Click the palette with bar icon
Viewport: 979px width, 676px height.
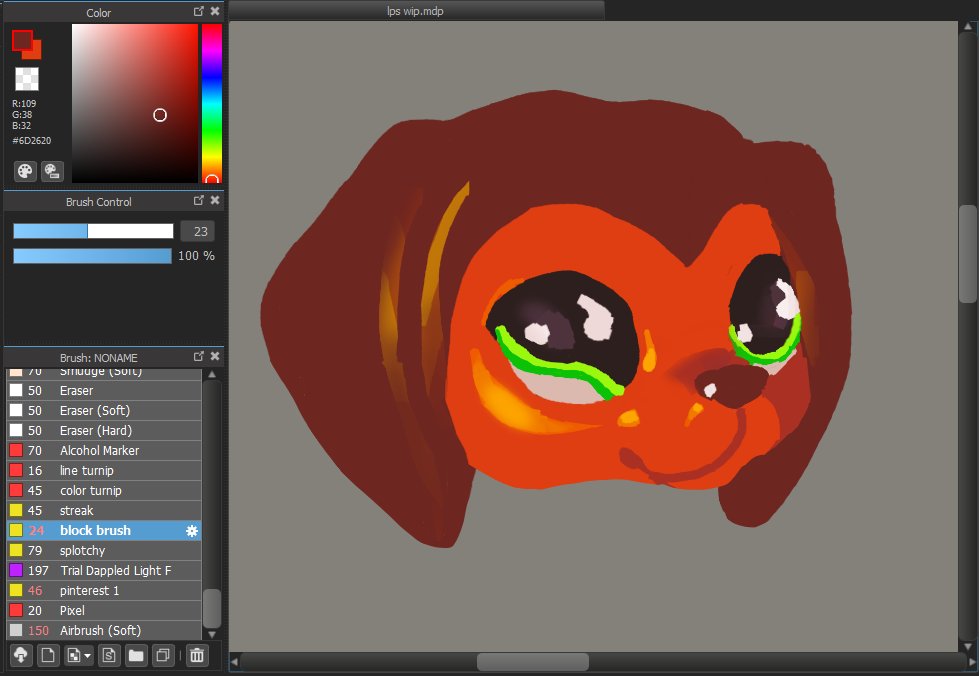(52, 171)
